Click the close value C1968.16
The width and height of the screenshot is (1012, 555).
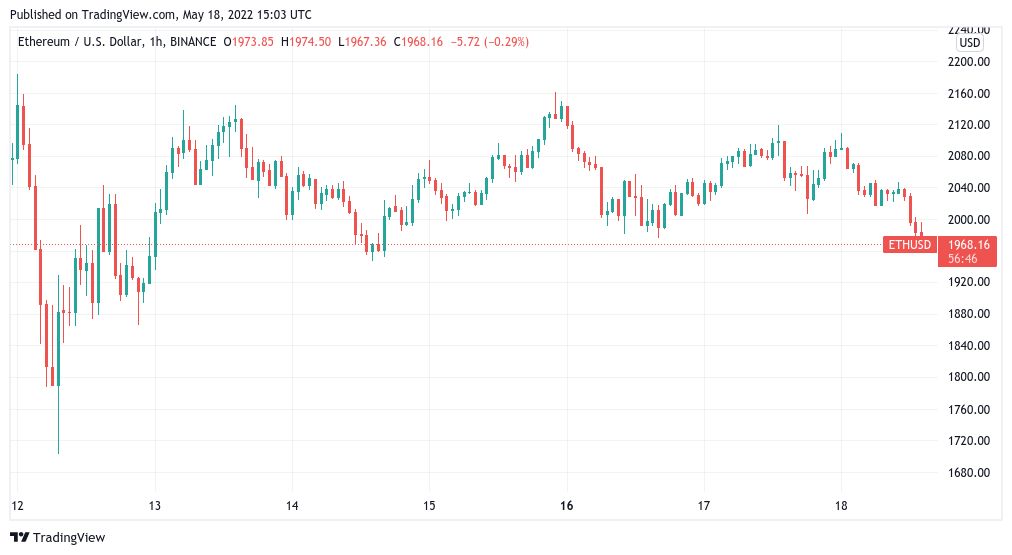coord(420,42)
